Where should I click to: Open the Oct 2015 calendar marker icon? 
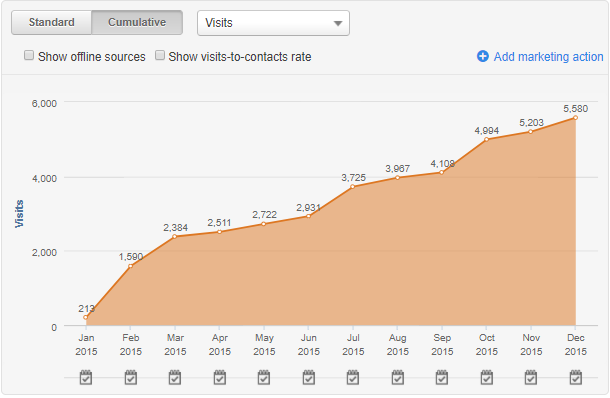coord(486,377)
